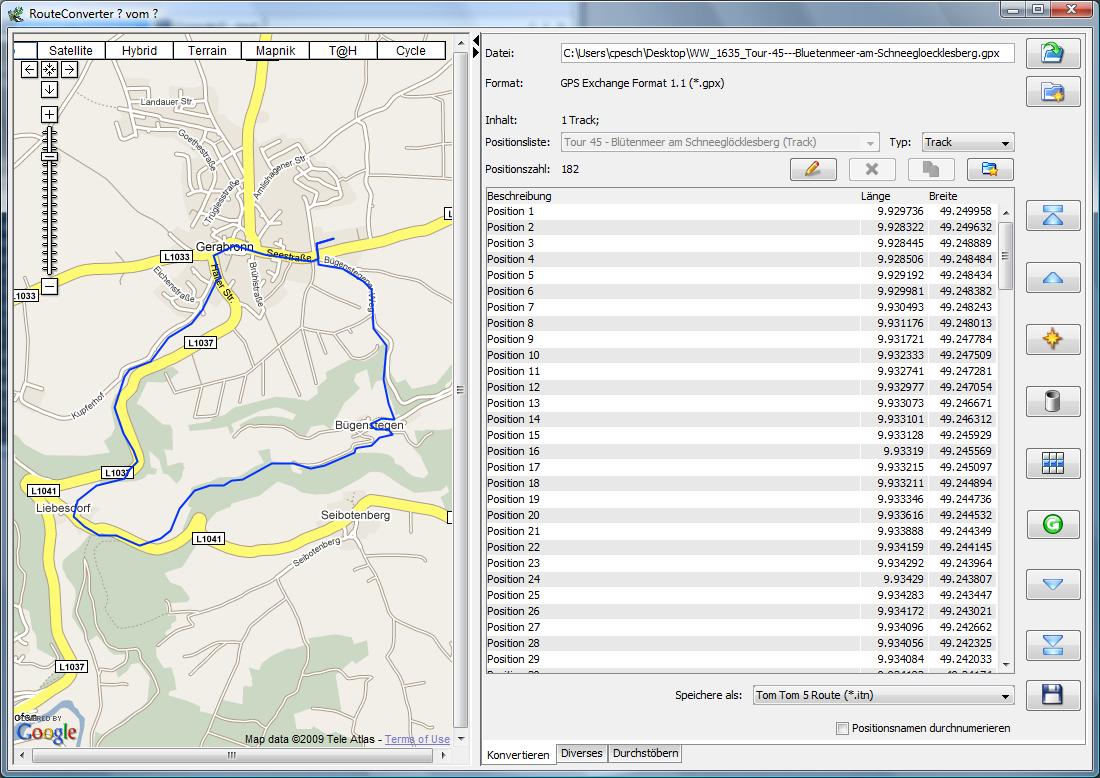The image size is (1100, 778).
Task: Open the Durchstöbern tab
Action: coord(645,753)
